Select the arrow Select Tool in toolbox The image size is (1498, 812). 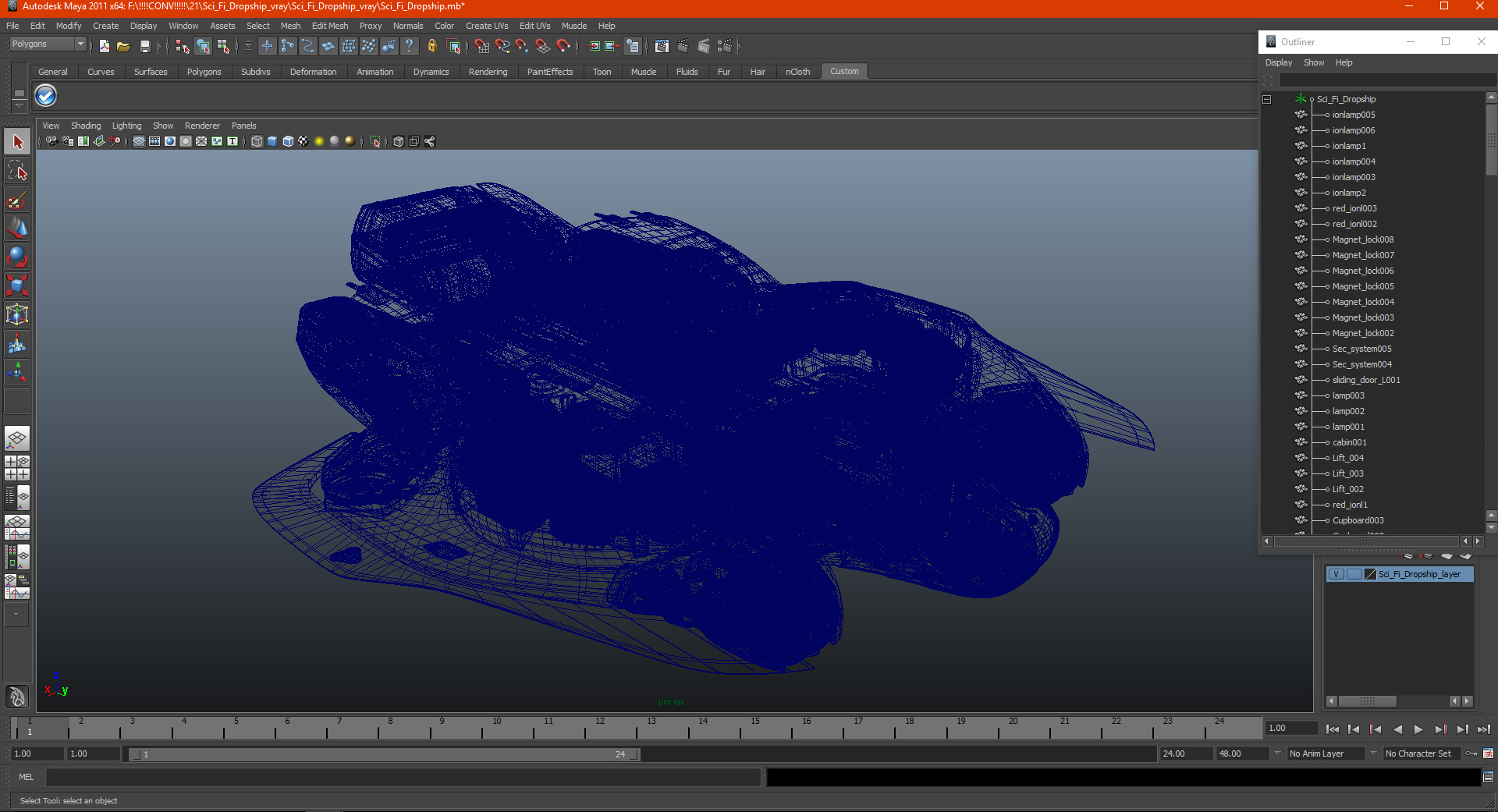click(17, 142)
